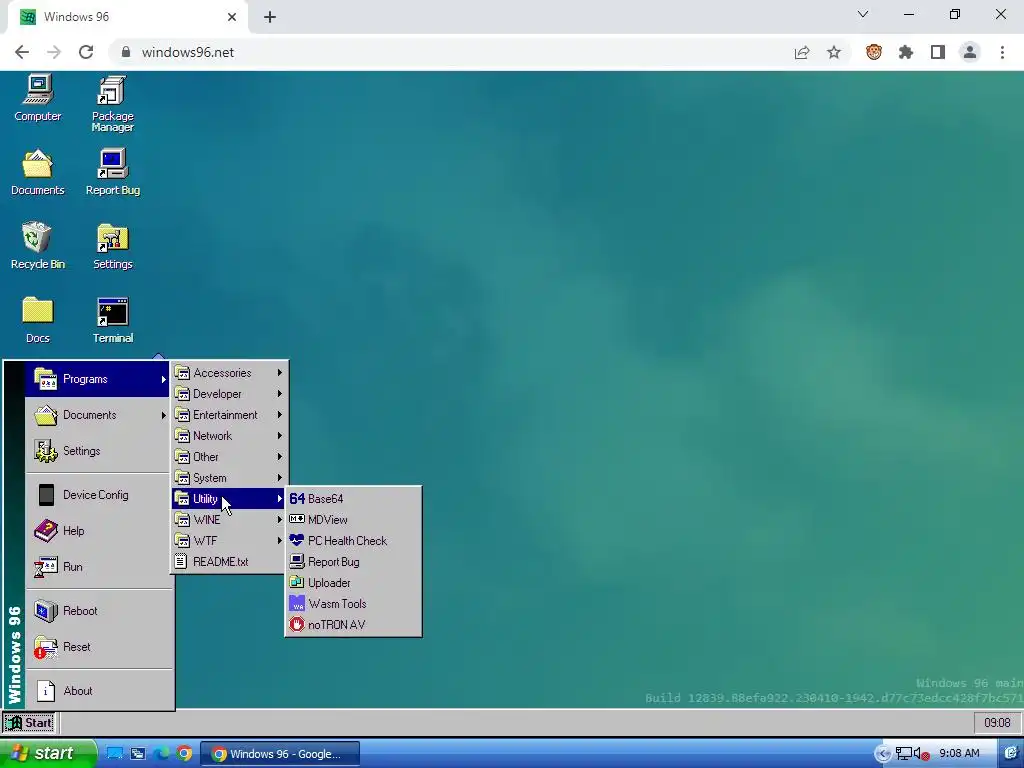Expand the System submenu
The width and height of the screenshot is (1024, 768).
pos(229,477)
